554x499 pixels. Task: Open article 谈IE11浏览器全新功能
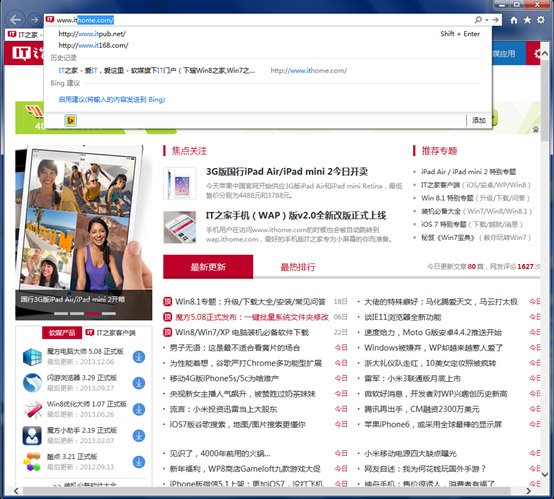point(403,317)
